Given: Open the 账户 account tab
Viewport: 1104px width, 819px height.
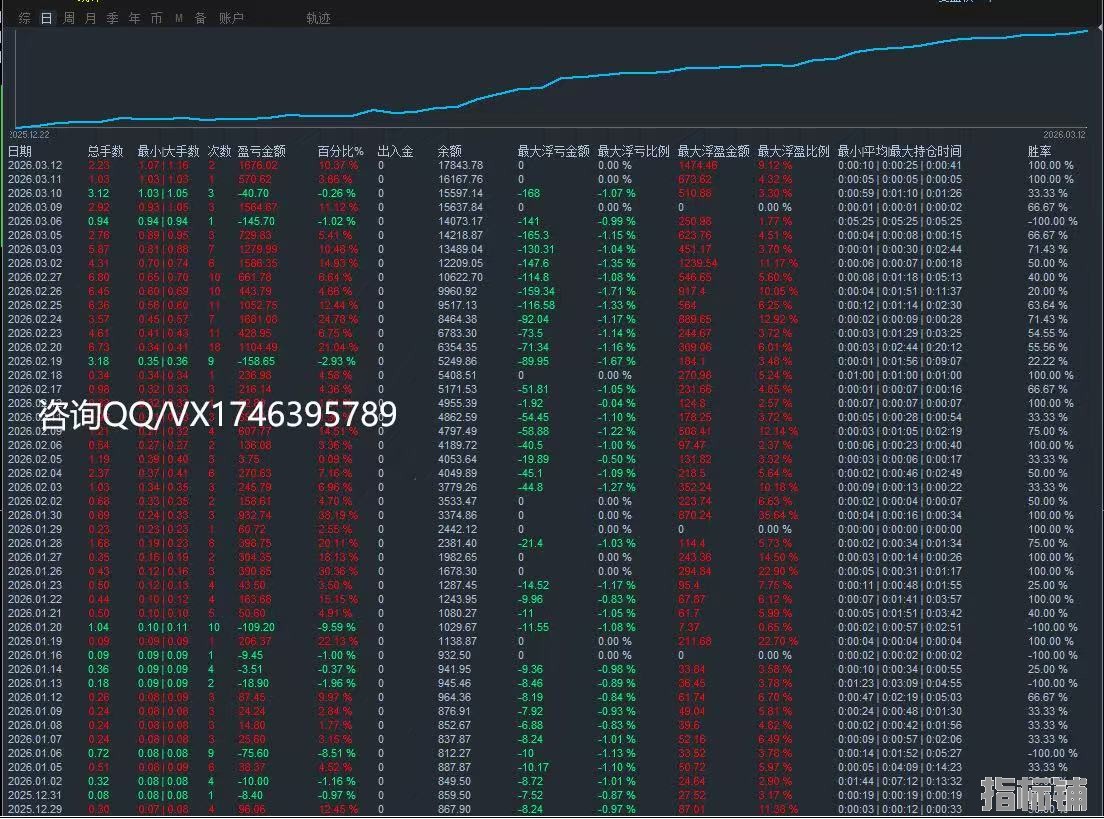Looking at the screenshot, I should click(x=230, y=18).
